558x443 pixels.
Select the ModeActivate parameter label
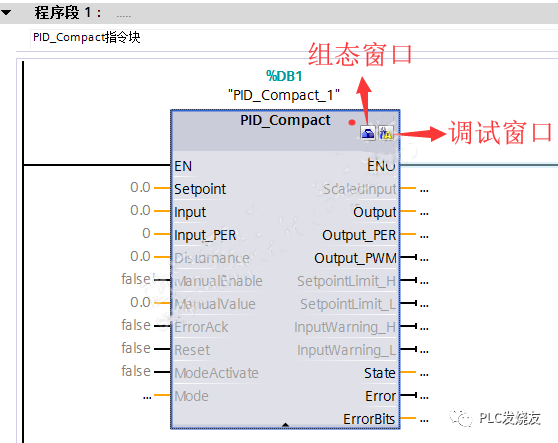point(216,373)
